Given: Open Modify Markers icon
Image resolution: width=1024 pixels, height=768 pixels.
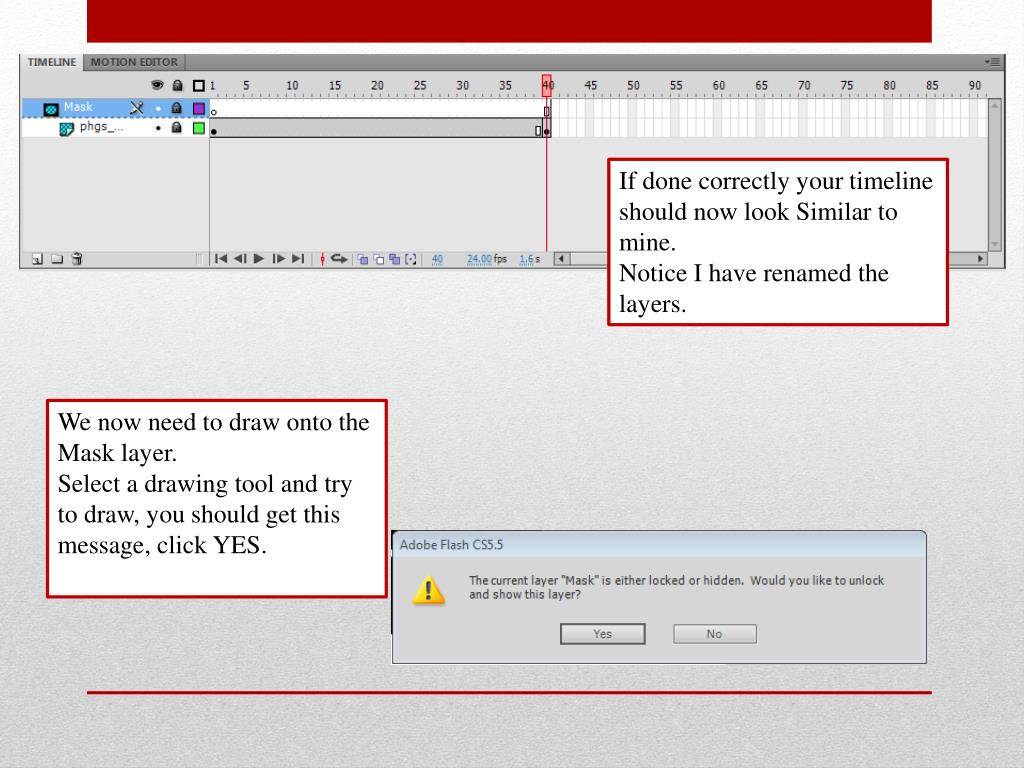Looking at the screenshot, I should [x=411, y=259].
